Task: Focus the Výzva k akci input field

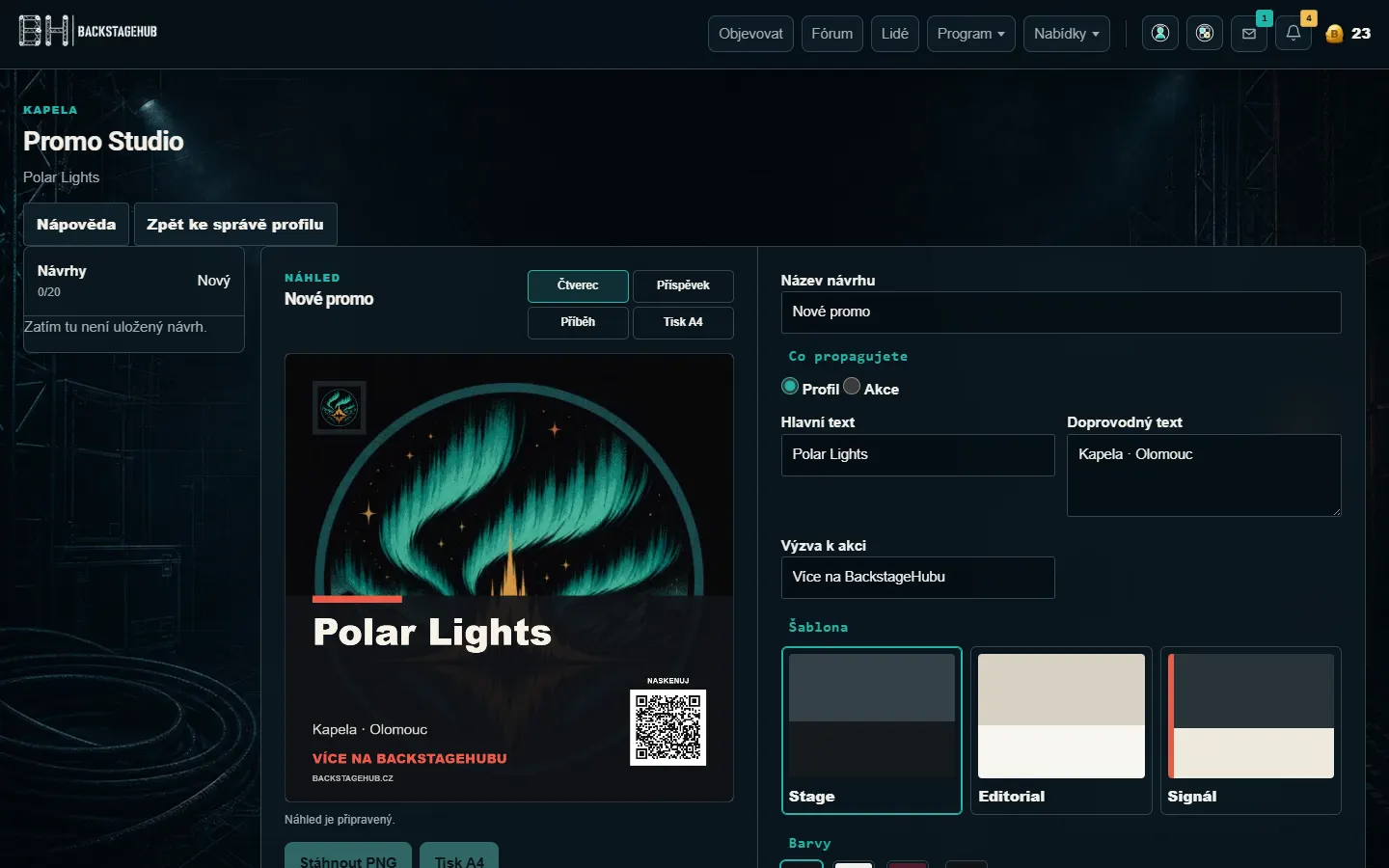Action: click(918, 578)
